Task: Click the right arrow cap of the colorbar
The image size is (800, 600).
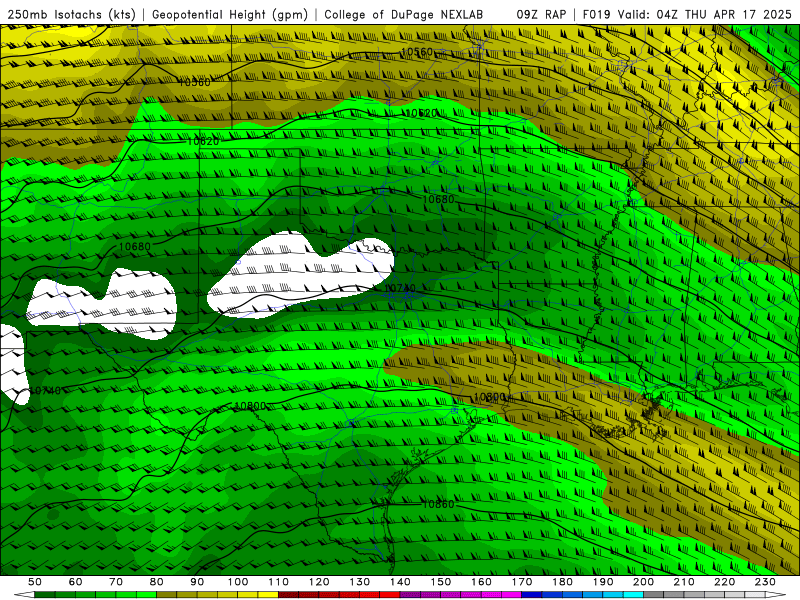Action: click(776, 594)
